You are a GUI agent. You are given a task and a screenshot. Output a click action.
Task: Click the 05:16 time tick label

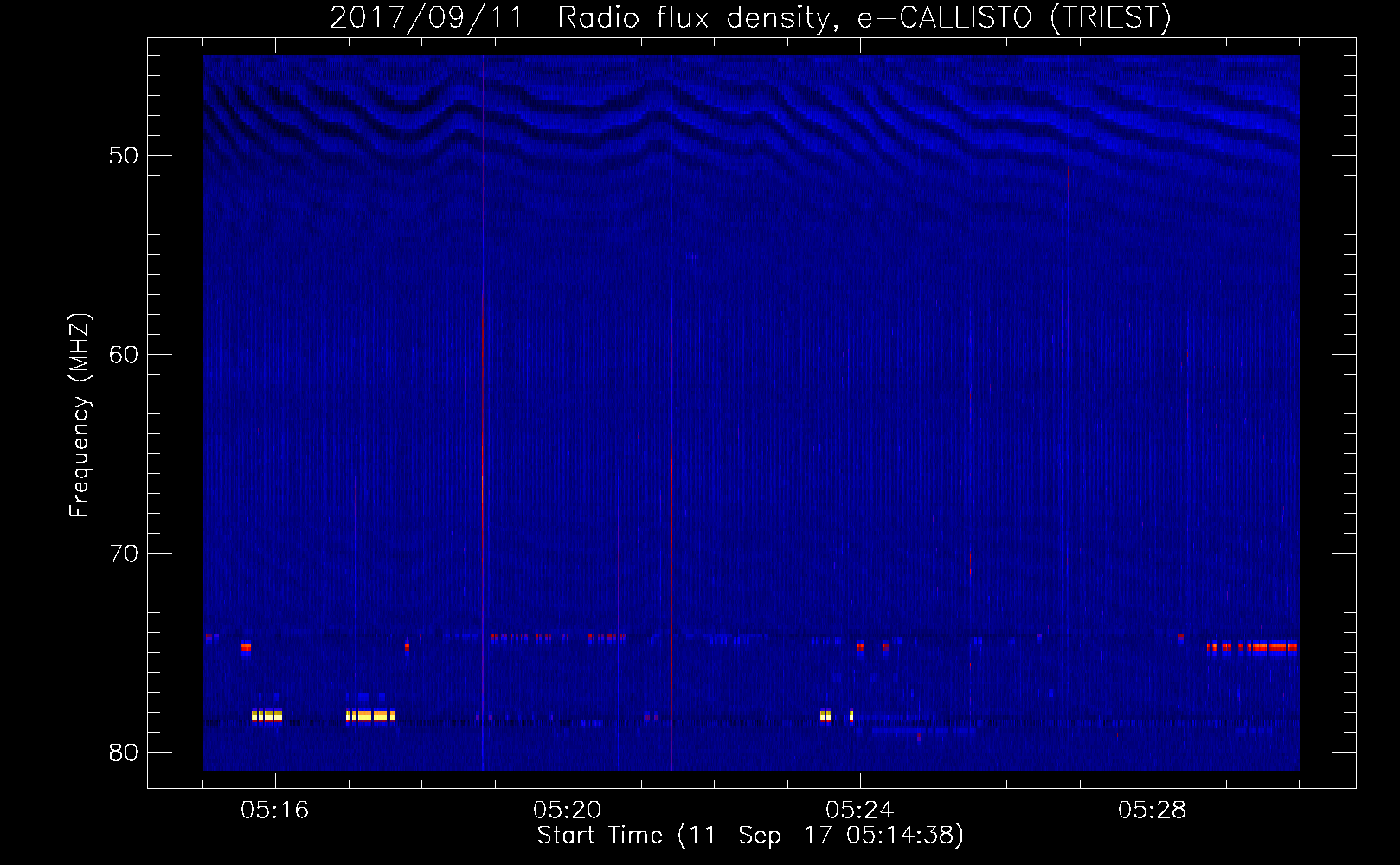coord(274,811)
